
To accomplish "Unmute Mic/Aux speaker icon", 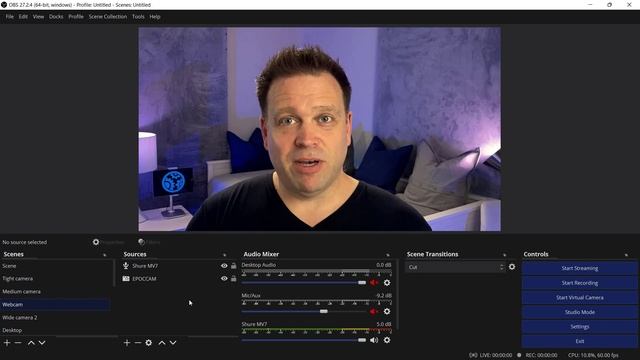I will [374, 311].
